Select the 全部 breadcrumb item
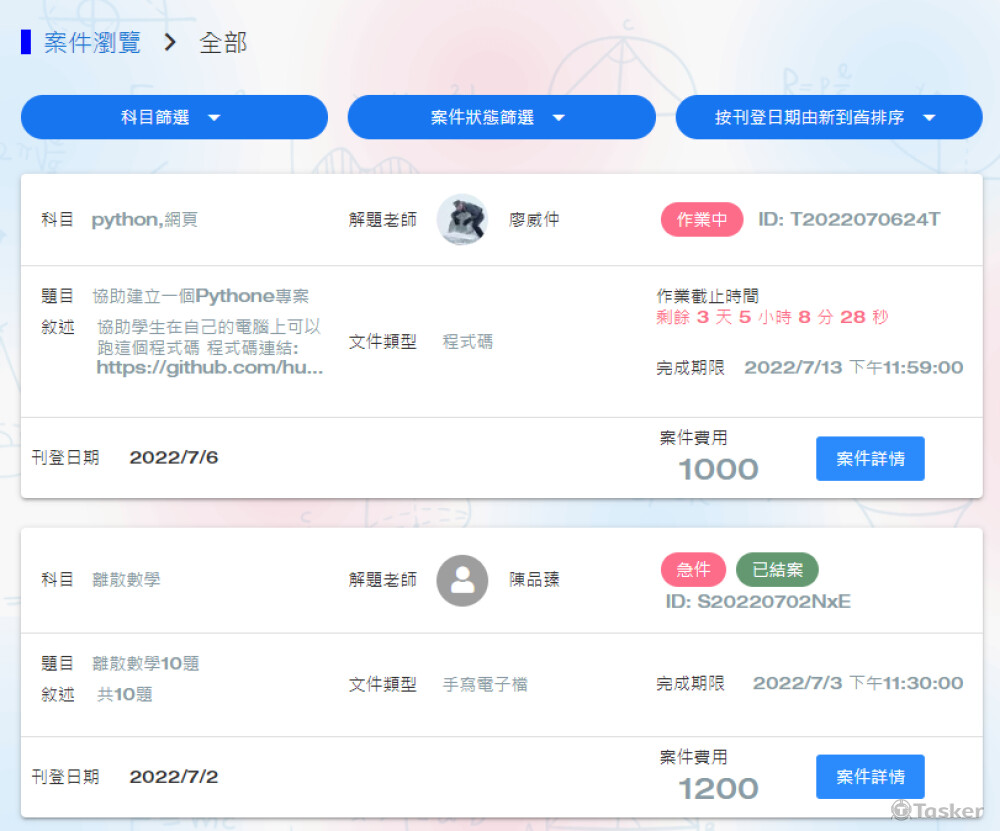This screenshot has width=1000, height=831. pyautogui.click(x=223, y=43)
